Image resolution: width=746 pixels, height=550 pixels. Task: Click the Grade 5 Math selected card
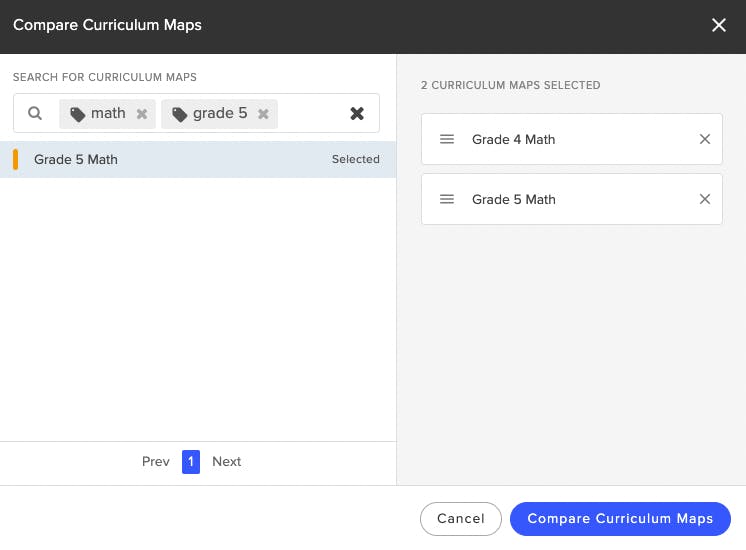pyautogui.click(x=570, y=199)
